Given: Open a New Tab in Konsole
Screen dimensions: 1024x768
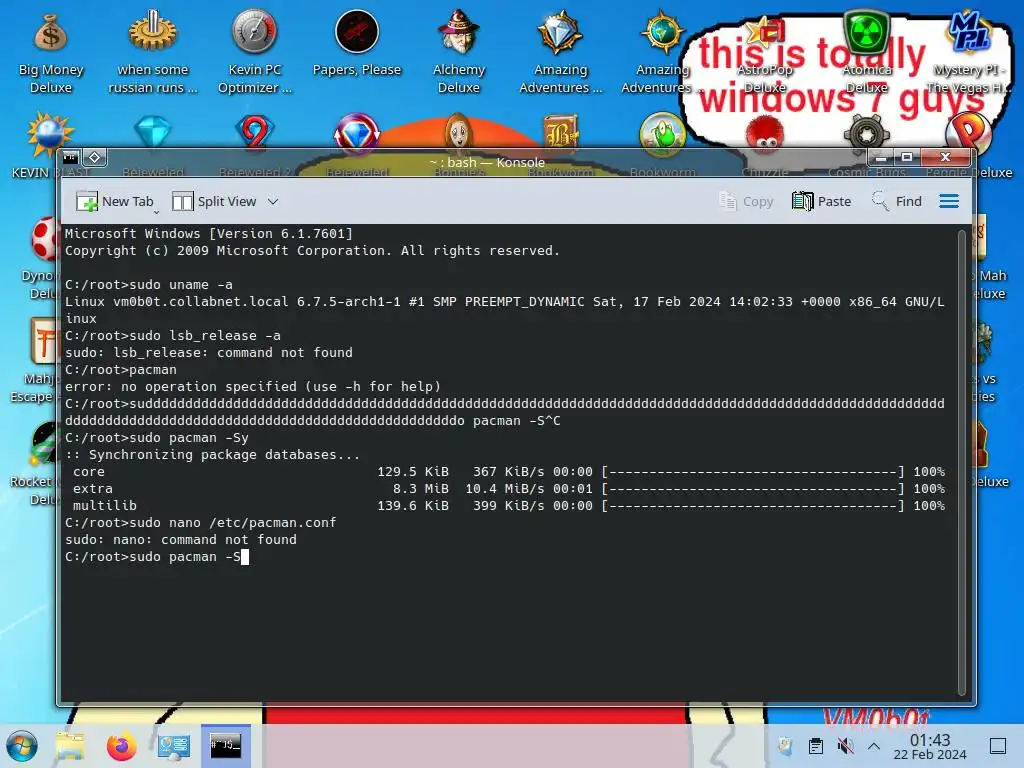Looking at the screenshot, I should tap(114, 201).
